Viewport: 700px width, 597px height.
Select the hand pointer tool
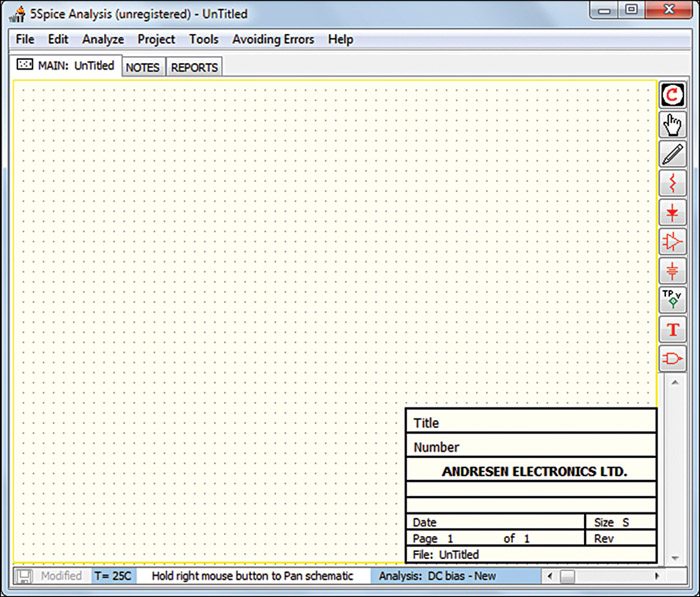672,124
